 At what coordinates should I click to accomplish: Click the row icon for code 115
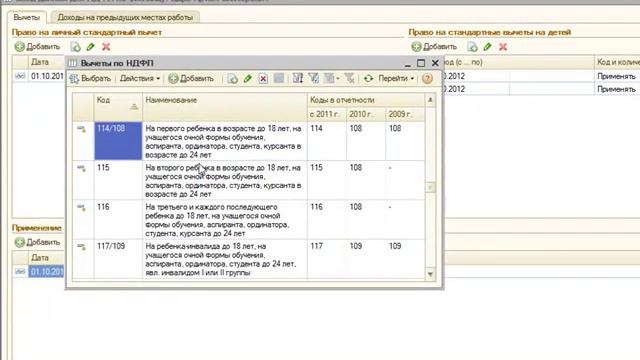[x=82, y=168]
